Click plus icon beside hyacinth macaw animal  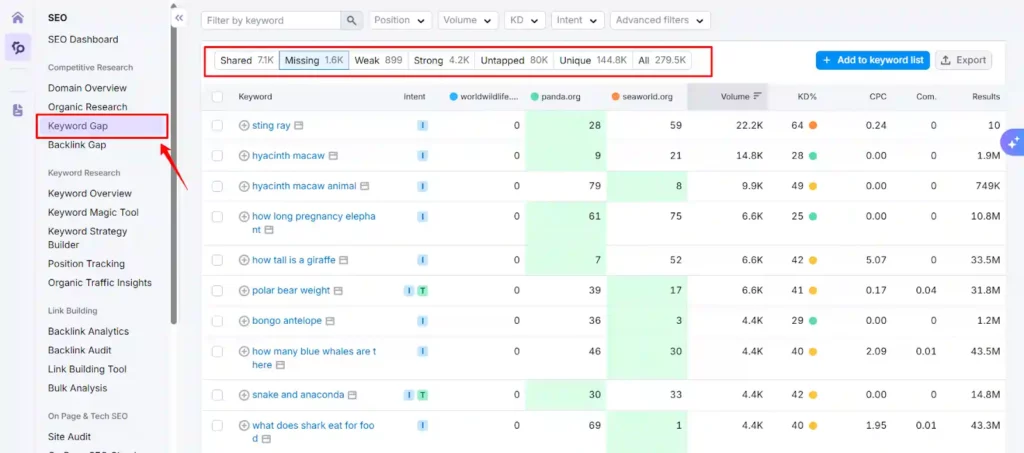coord(244,186)
